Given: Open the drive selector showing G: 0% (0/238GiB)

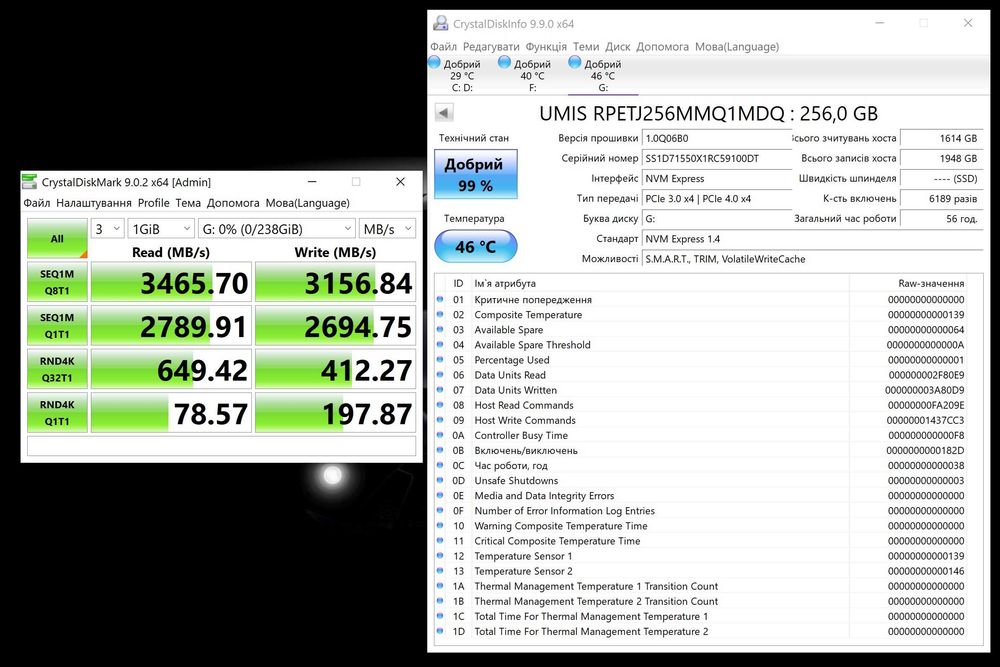Looking at the screenshot, I should (277, 229).
